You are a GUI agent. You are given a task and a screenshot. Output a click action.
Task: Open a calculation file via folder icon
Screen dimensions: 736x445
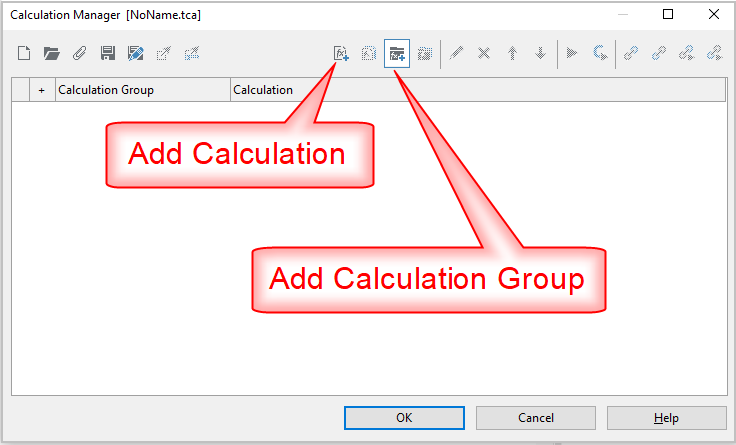52,54
